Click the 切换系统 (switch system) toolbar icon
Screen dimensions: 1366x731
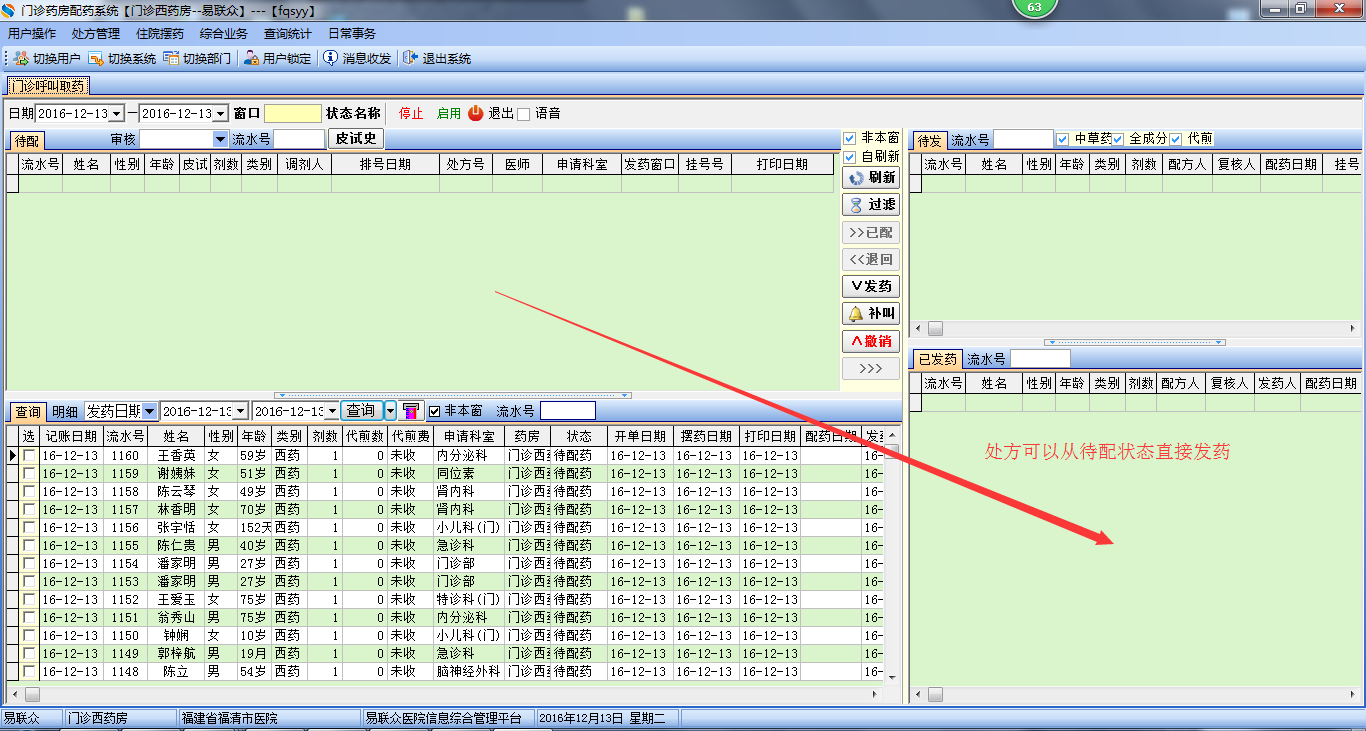click(x=96, y=59)
